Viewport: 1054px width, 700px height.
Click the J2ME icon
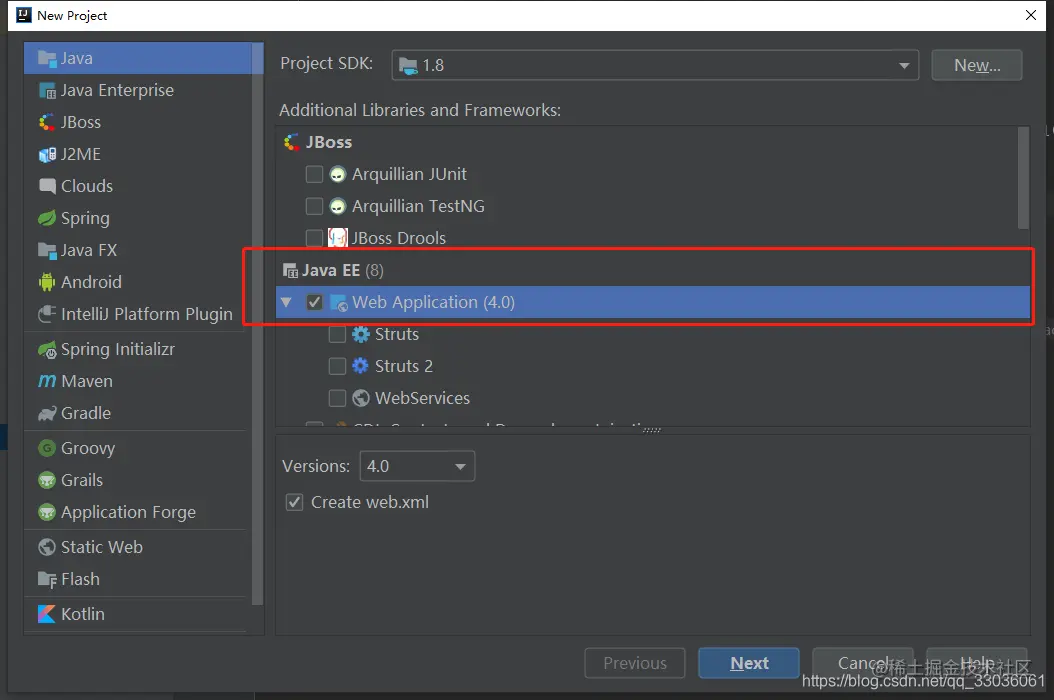47,155
